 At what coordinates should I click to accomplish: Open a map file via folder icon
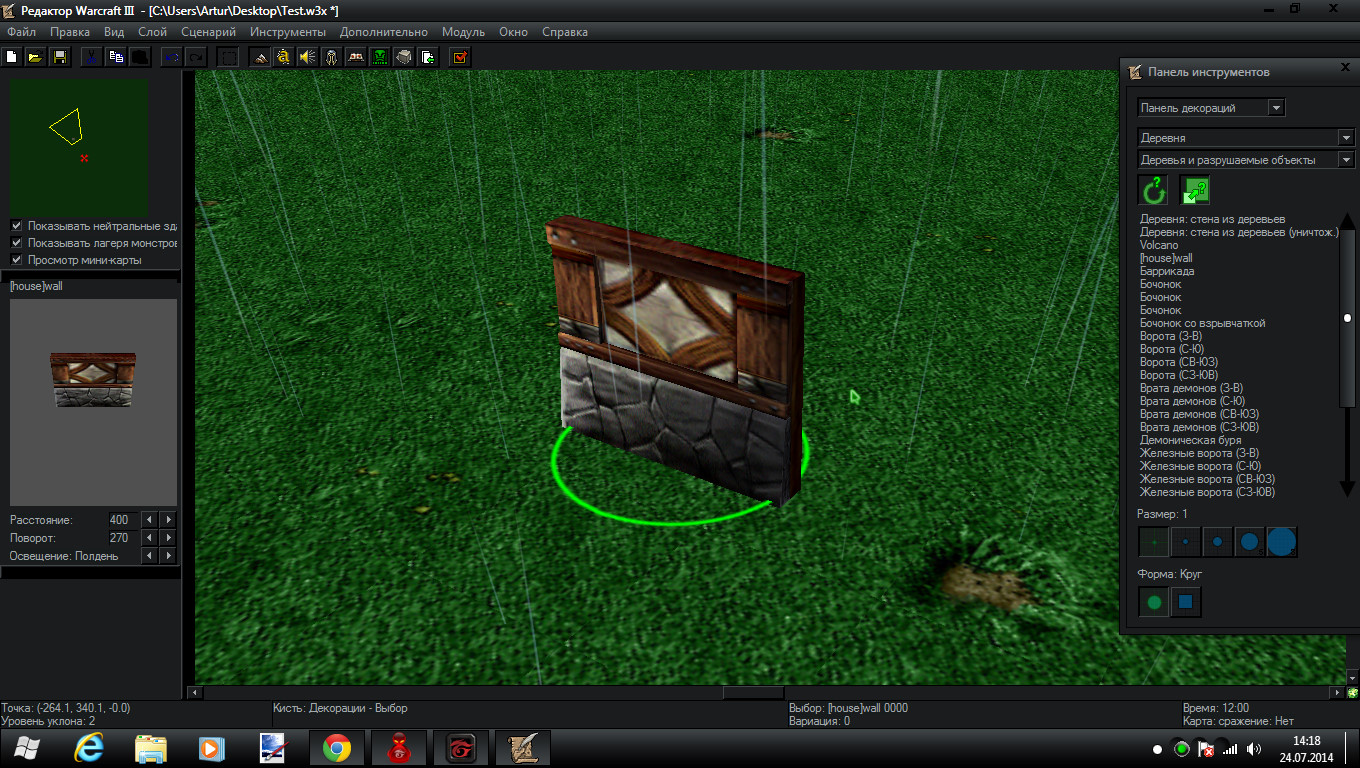click(x=35, y=57)
